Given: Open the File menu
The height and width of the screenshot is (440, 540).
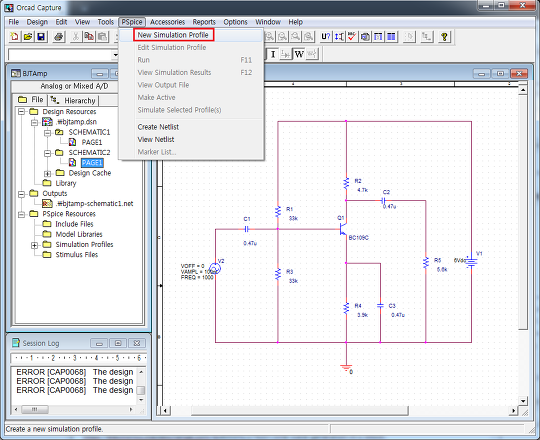Looking at the screenshot, I should (x=13, y=22).
